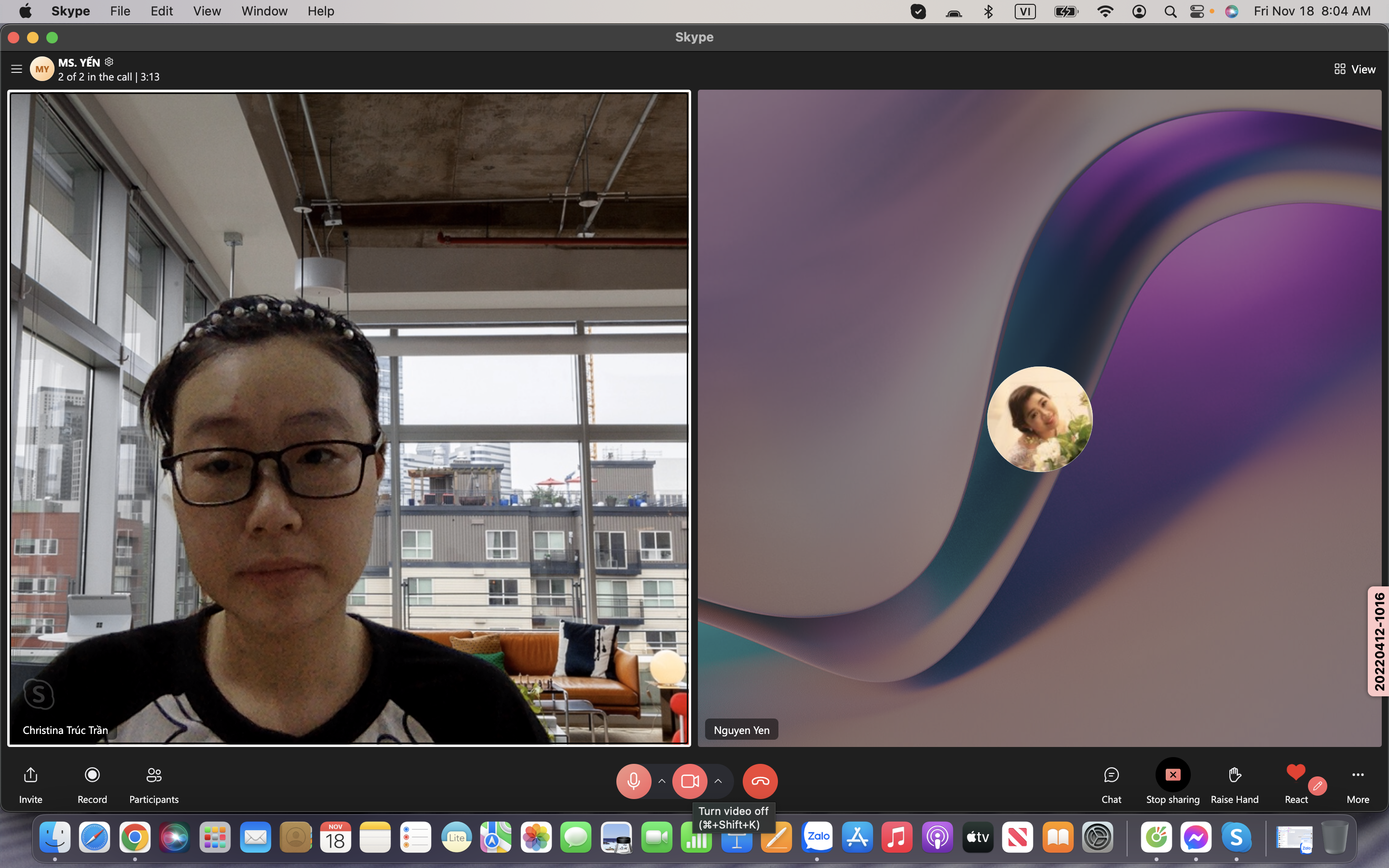Open System Preferences from the Dock
Image resolution: width=1389 pixels, height=868 pixels.
(1098, 838)
